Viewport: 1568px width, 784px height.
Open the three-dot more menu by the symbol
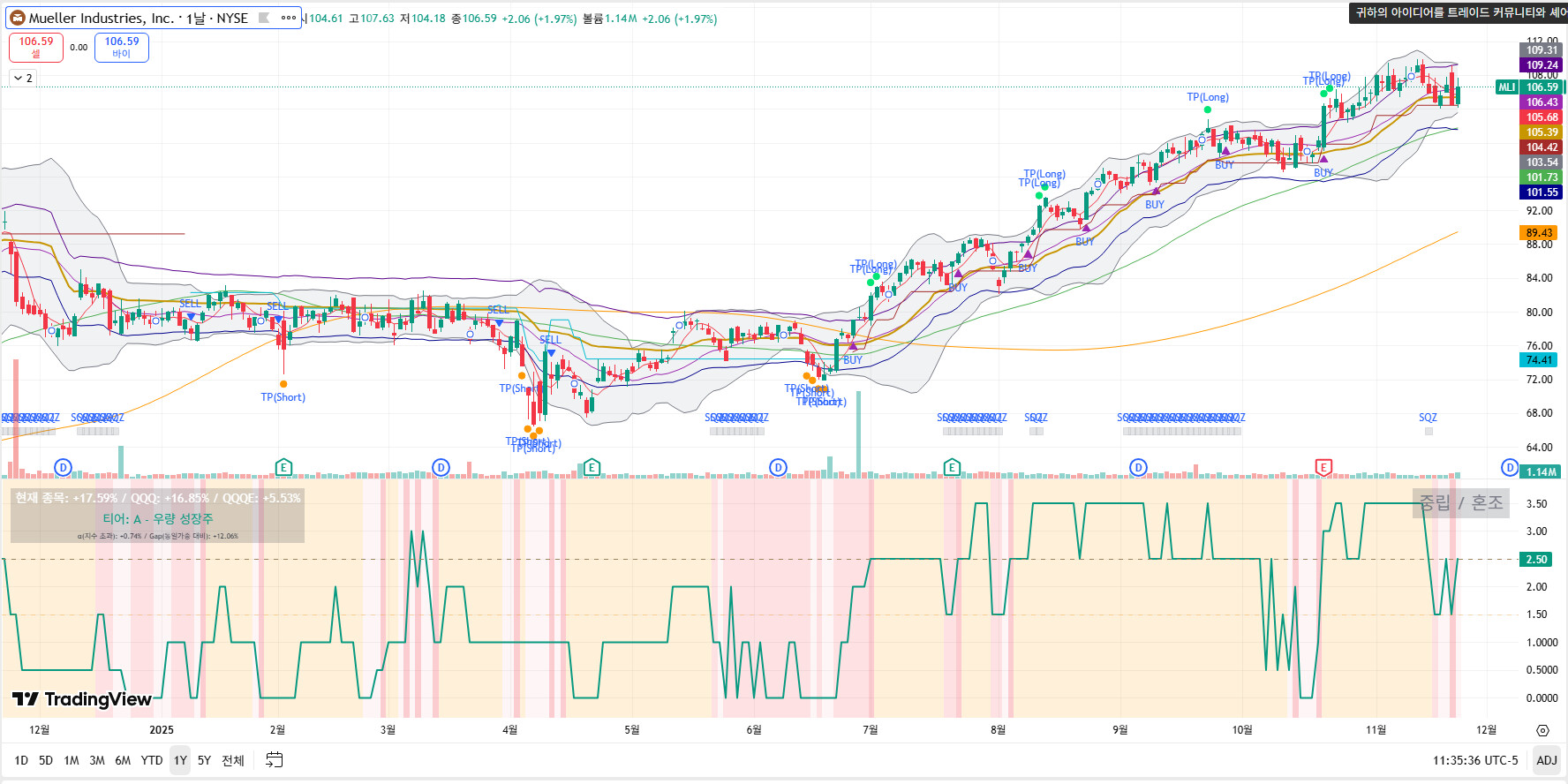click(289, 18)
